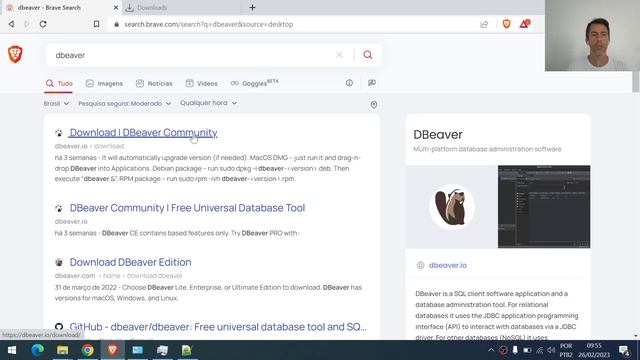Switch to the Imagens tab
The height and width of the screenshot is (360, 640).
click(x=104, y=83)
